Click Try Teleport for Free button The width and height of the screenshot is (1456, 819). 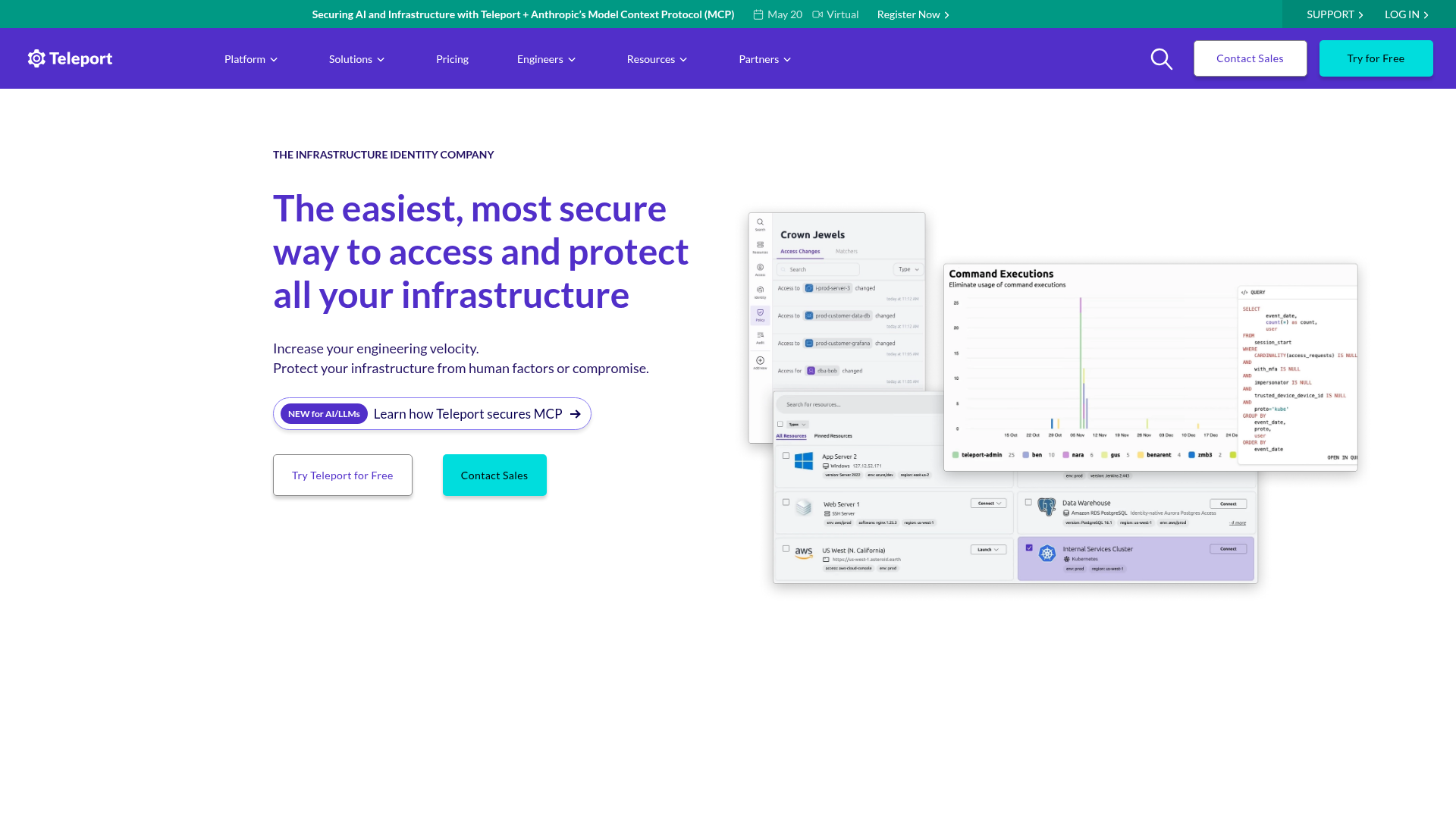click(343, 475)
